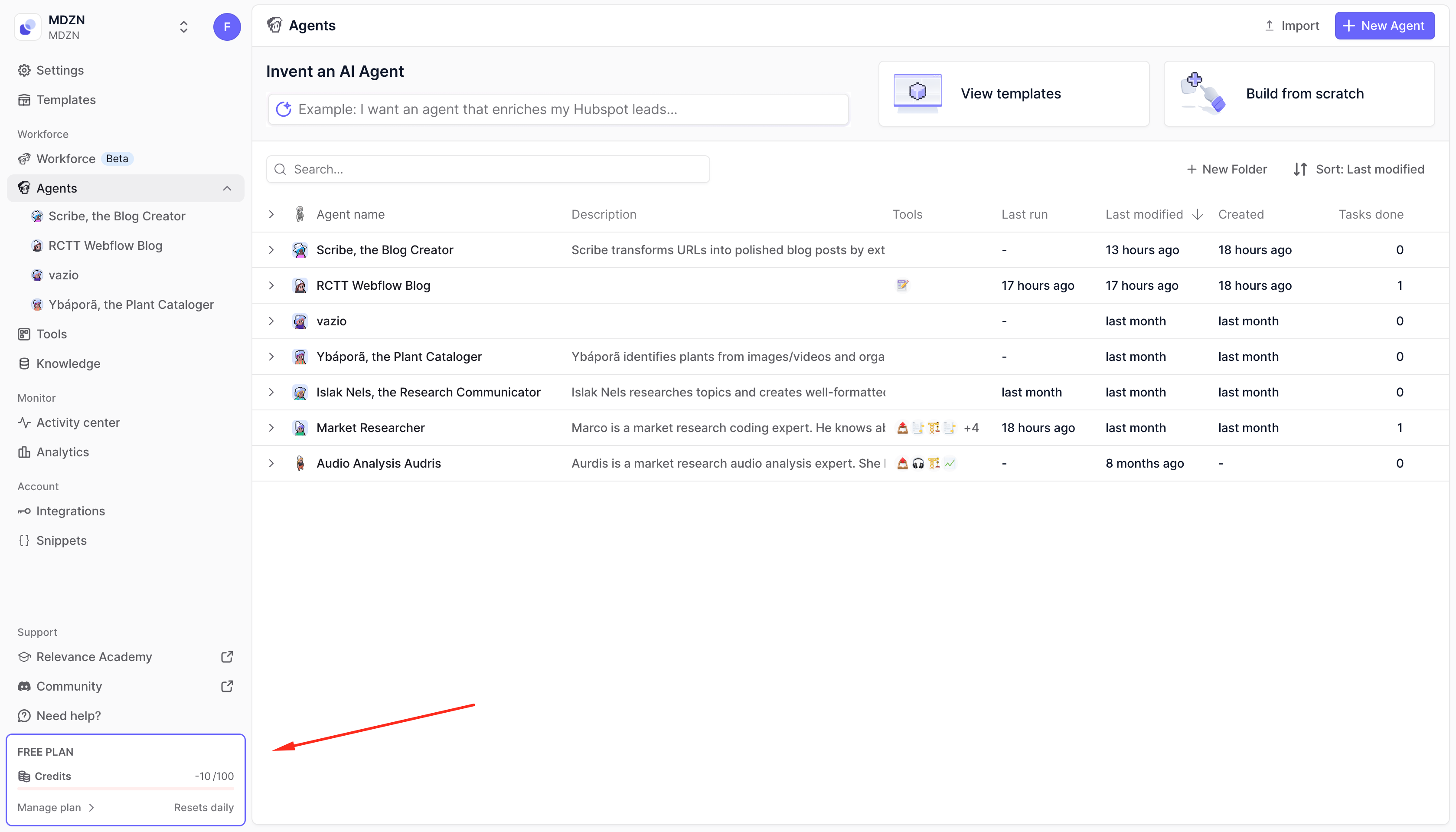Click the Created column header
The width and height of the screenshot is (1456, 832).
tap(1241, 214)
